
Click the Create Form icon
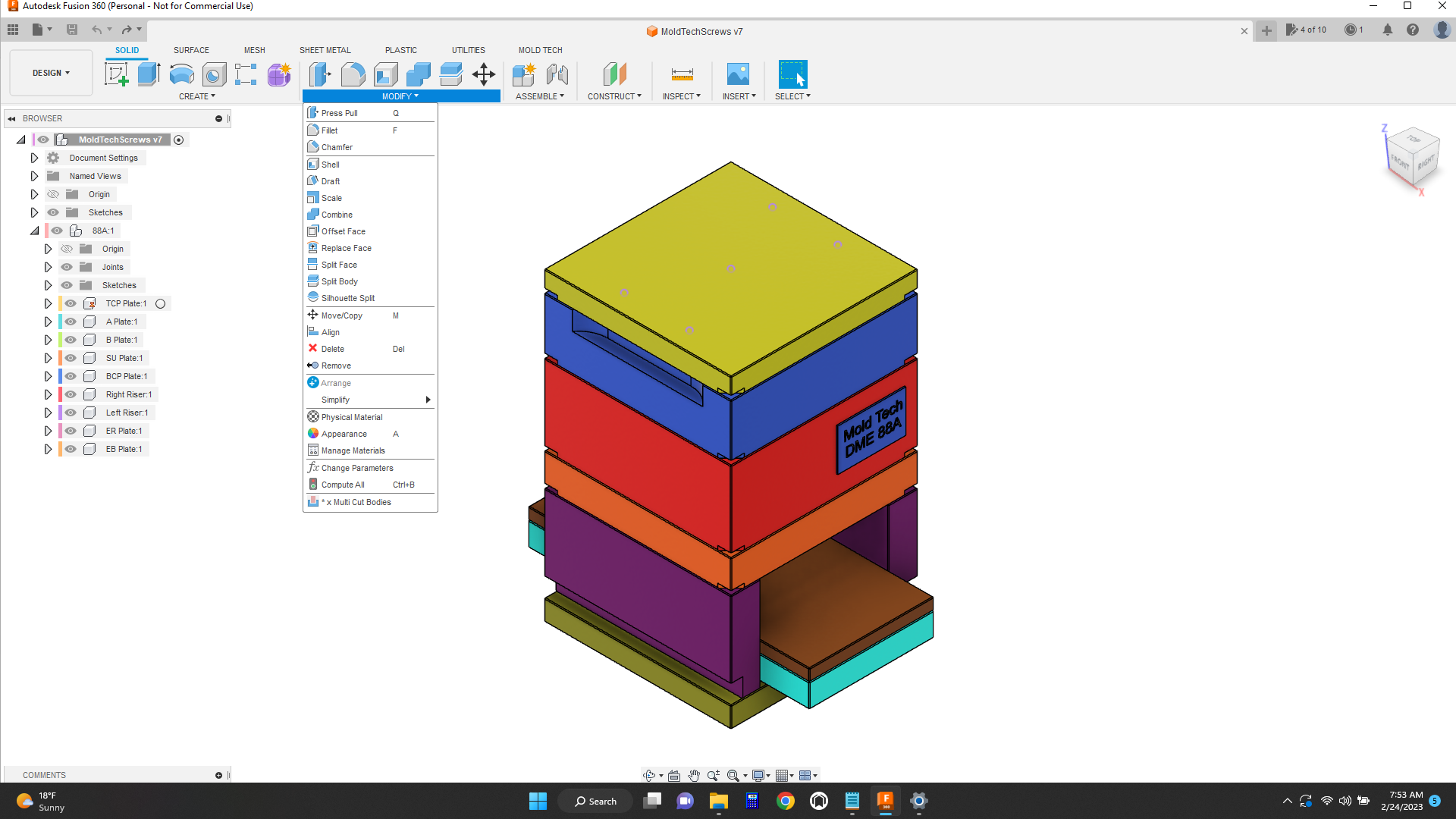coord(278,74)
